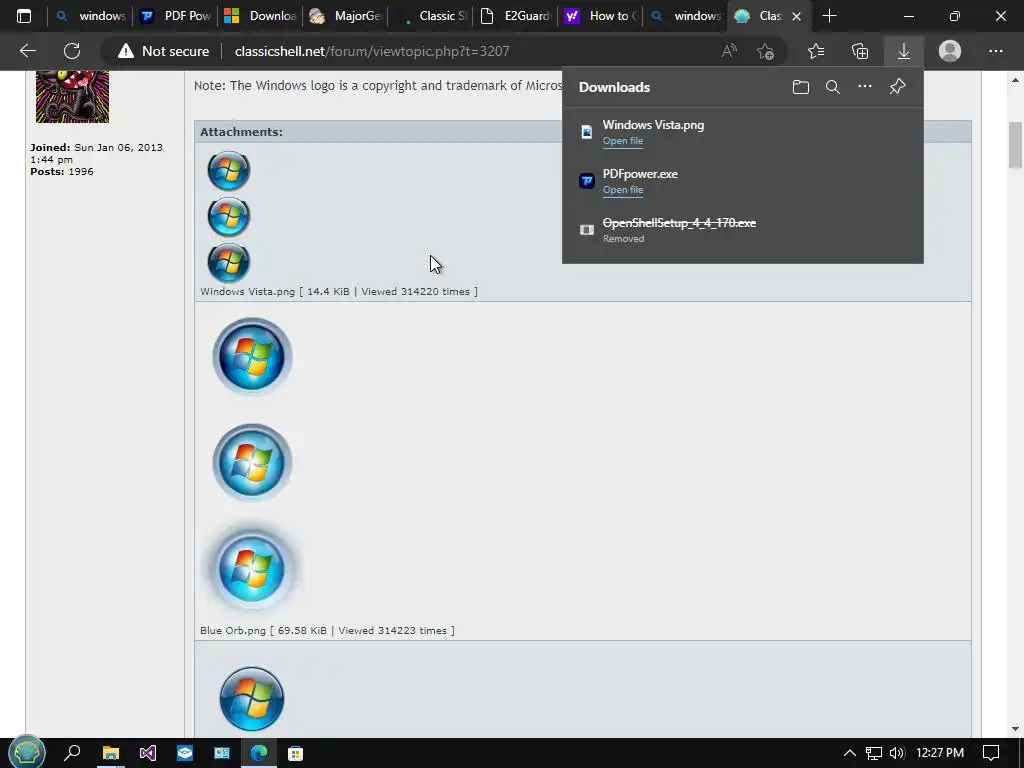The height and width of the screenshot is (768, 1024).
Task: Switch to the Downloa tab with Microsoft logo
Action: point(260,16)
